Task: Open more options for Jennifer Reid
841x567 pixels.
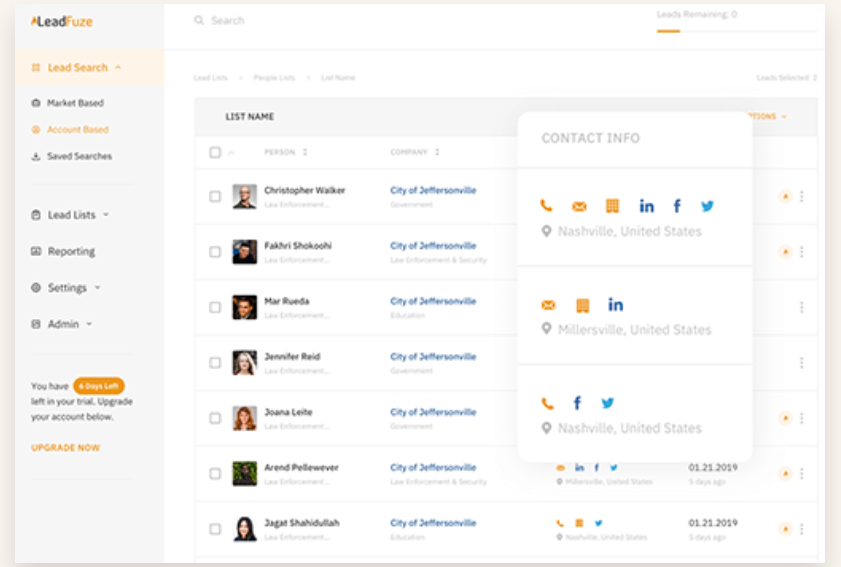Action: (802, 363)
